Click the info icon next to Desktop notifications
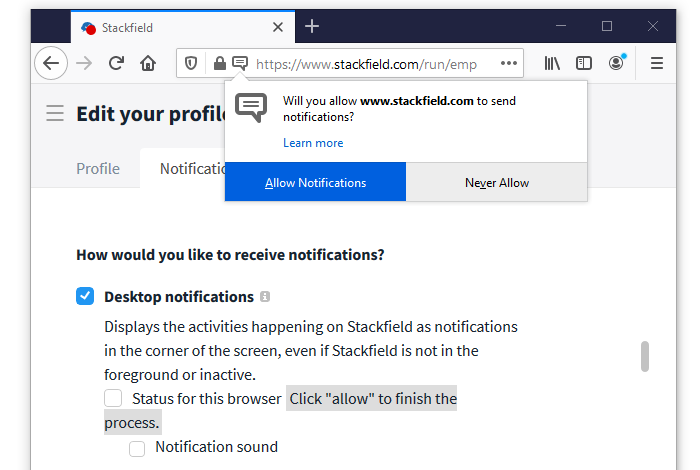 point(265,296)
